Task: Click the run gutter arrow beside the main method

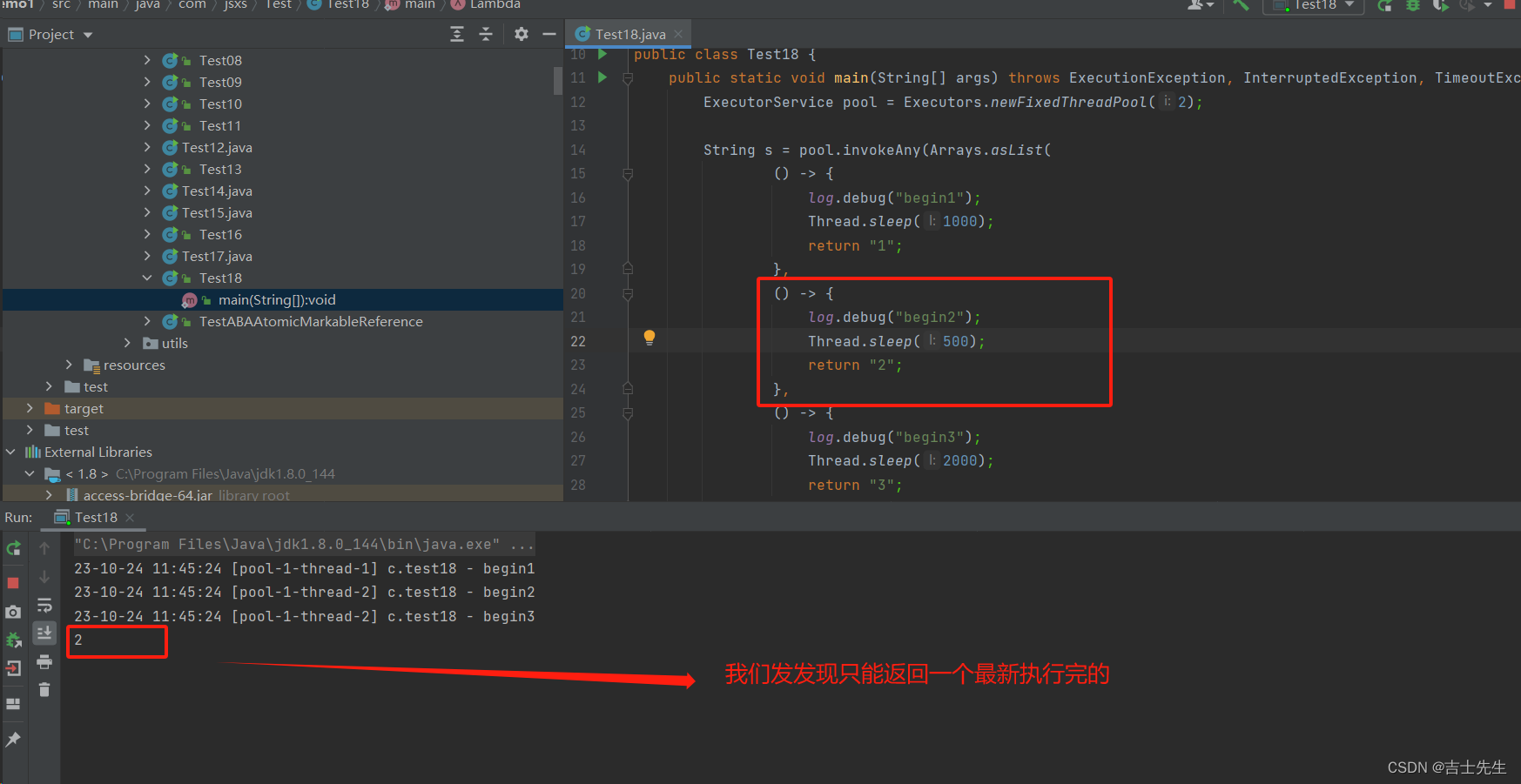Action: click(x=602, y=77)
